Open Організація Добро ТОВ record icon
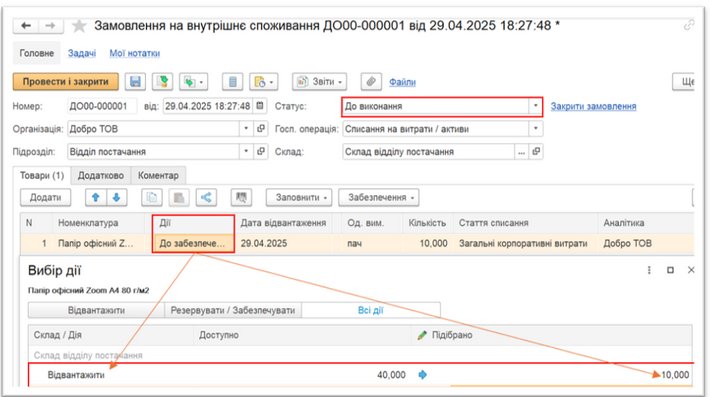Image resolution: width=710 pixels, height=397 pixels. (x=261, y=129)
